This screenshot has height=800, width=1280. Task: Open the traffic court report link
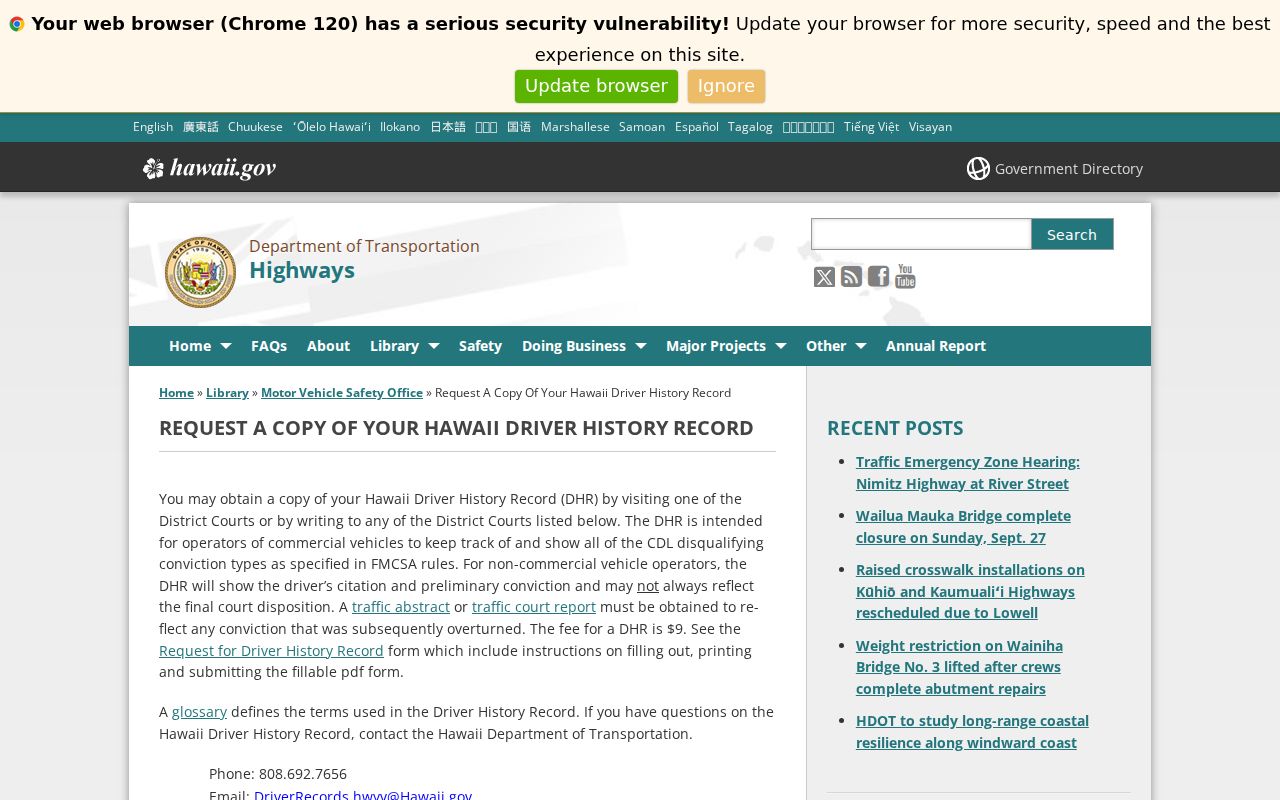click(534, 607)
